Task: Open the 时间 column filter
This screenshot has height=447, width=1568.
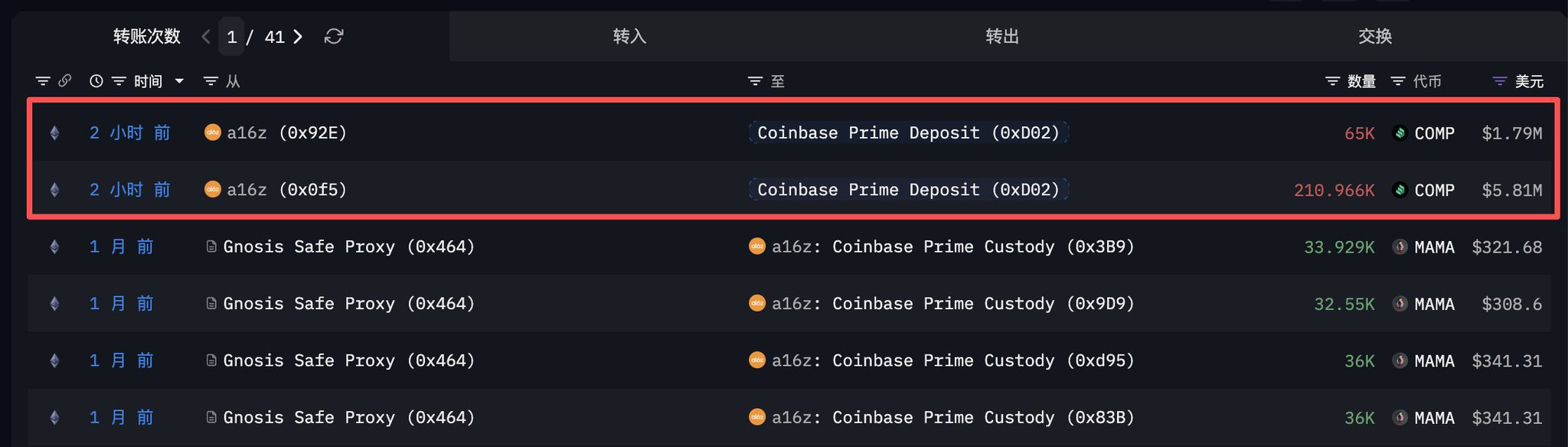Action: pos(119,81)
